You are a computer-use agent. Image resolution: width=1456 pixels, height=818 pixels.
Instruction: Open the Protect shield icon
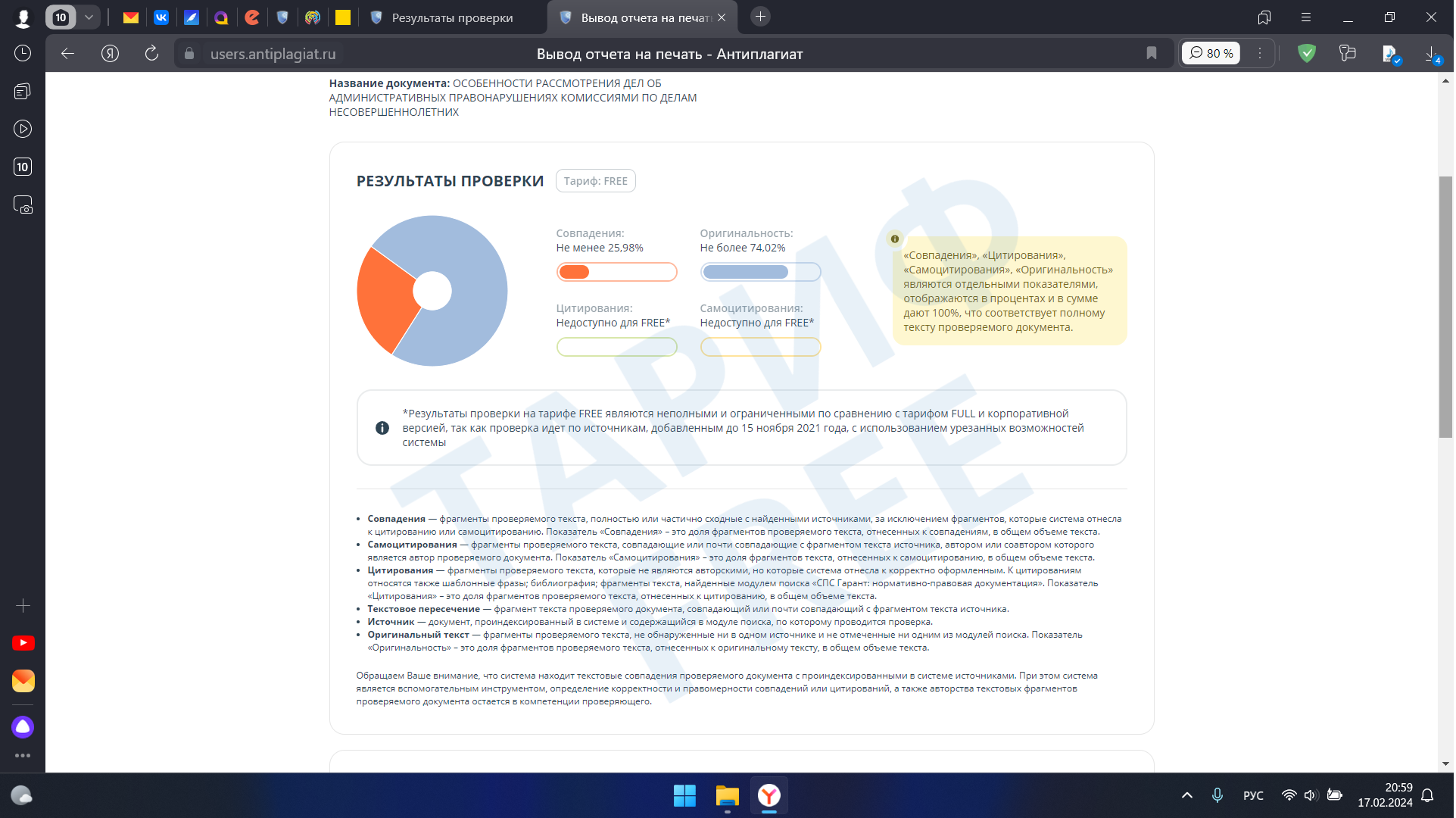coord(1306,53)
